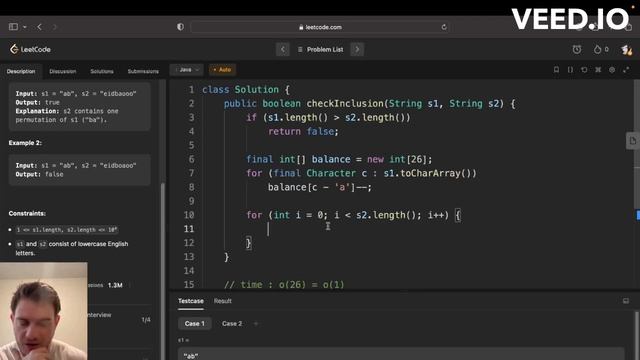Expand editor to fullscreen
Viewport: 640px width, 360px height.
(x=626, y=70)
